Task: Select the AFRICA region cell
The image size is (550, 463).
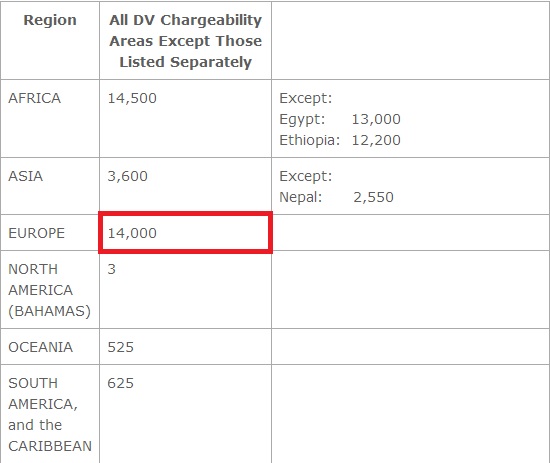Action: (50, 119)
